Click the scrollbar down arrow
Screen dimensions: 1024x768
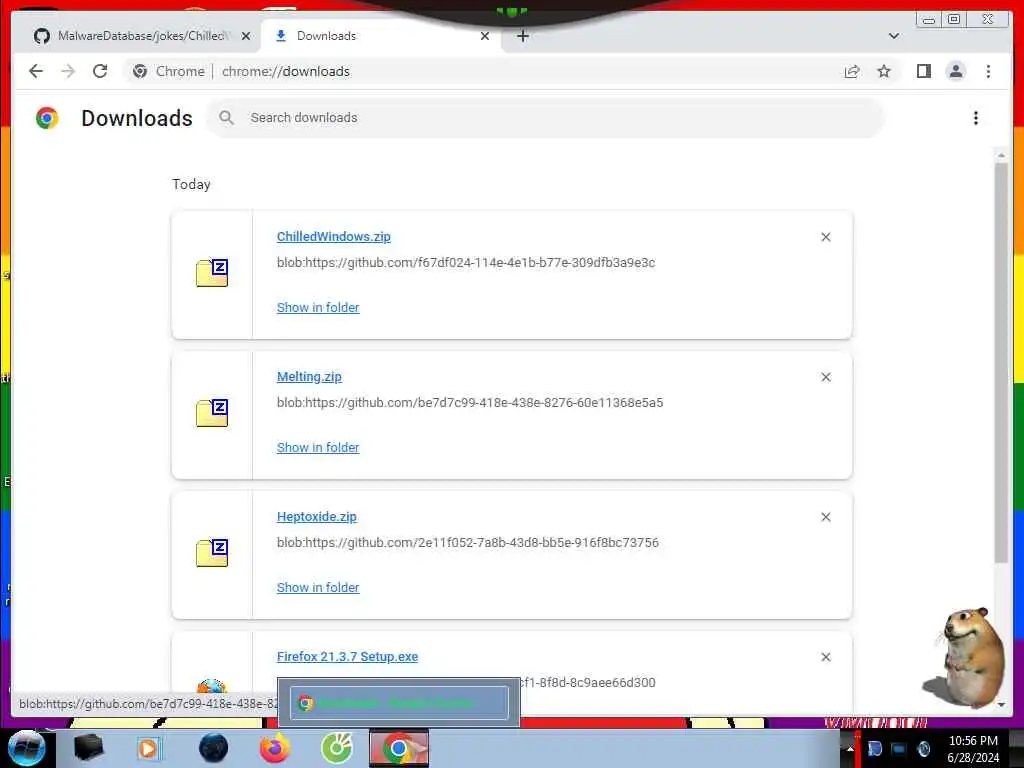click(1001, 705)
